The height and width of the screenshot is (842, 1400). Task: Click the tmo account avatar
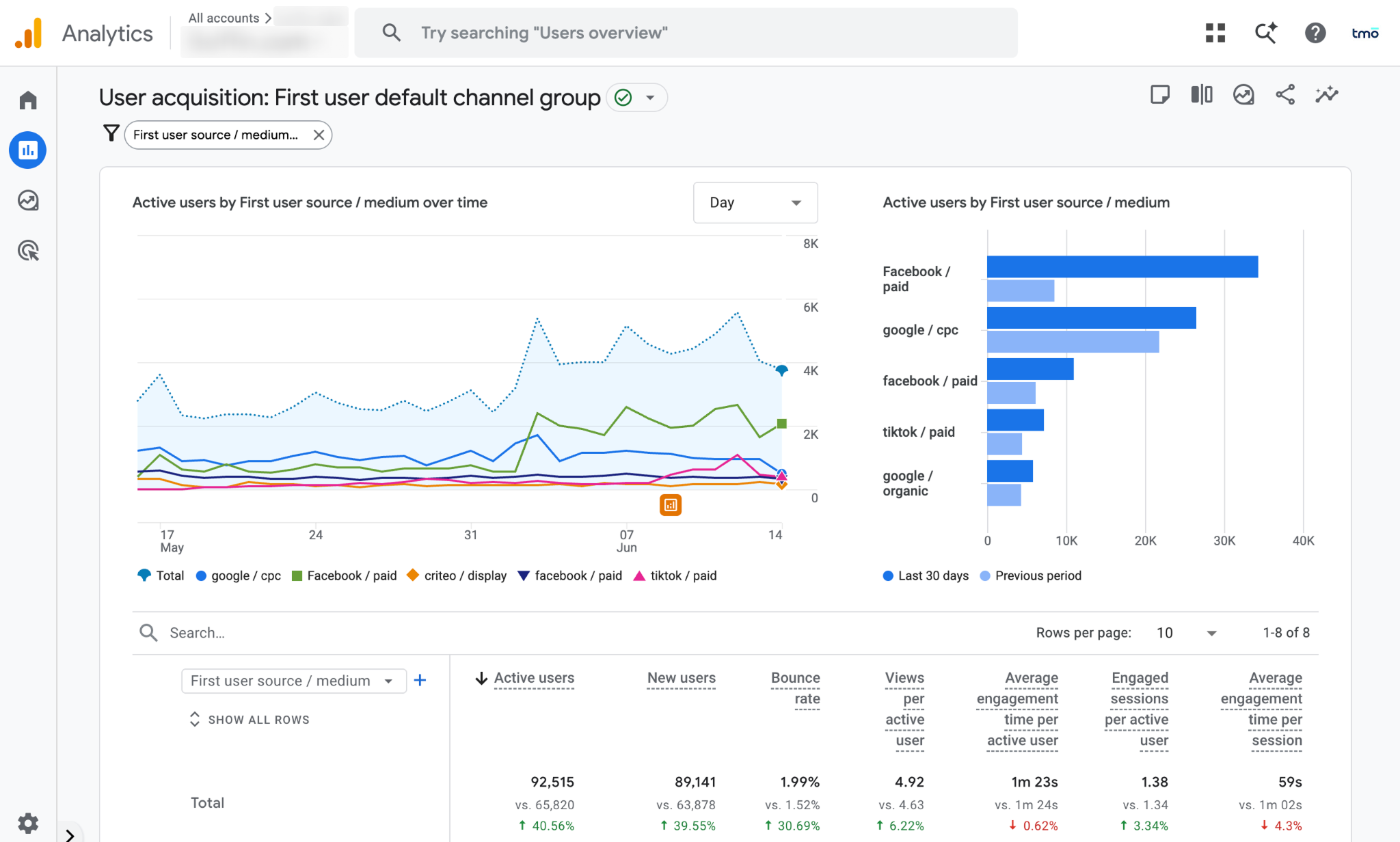(x=1365, y=33)
